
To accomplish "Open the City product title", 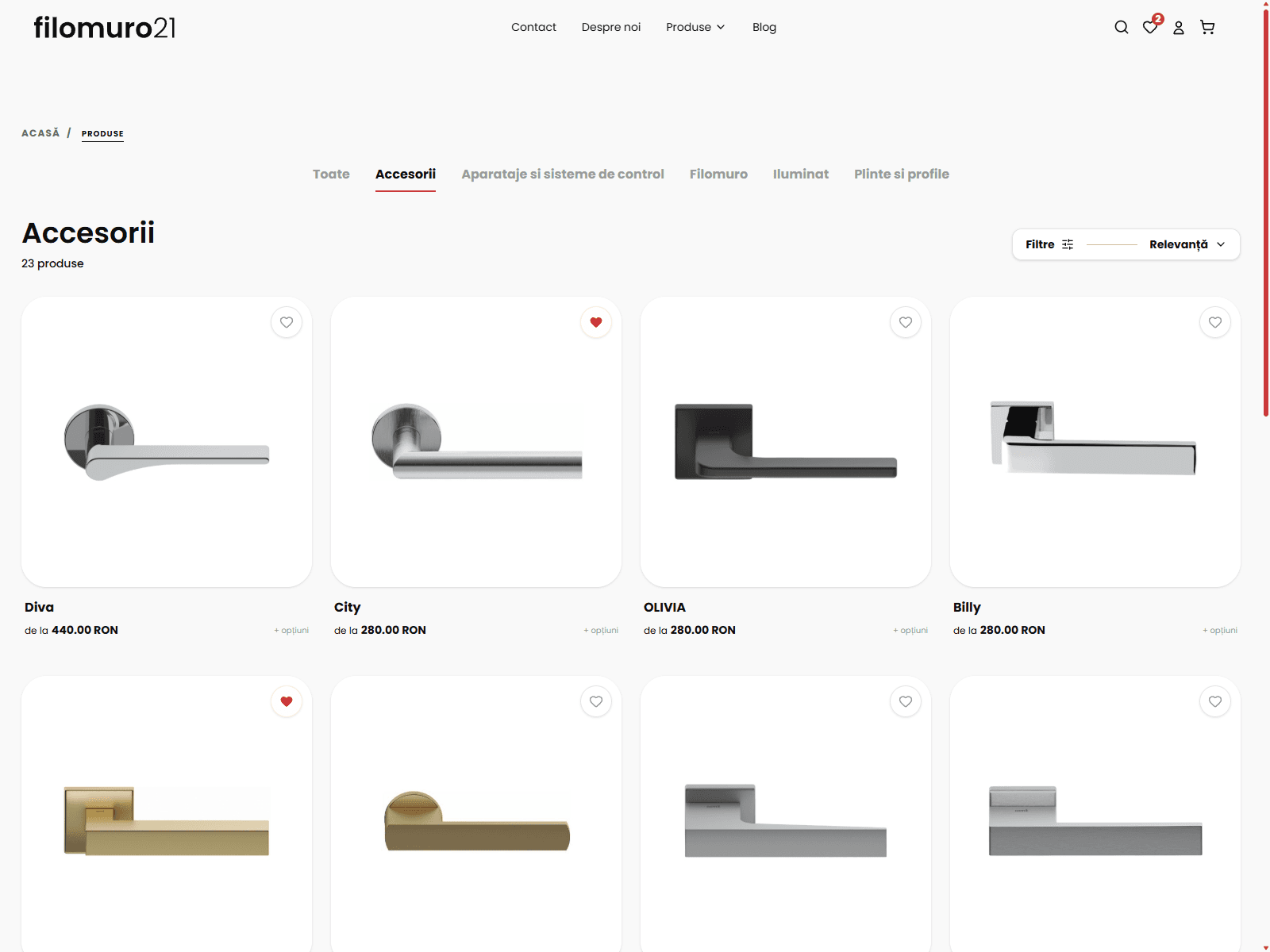I will point(347,607).
